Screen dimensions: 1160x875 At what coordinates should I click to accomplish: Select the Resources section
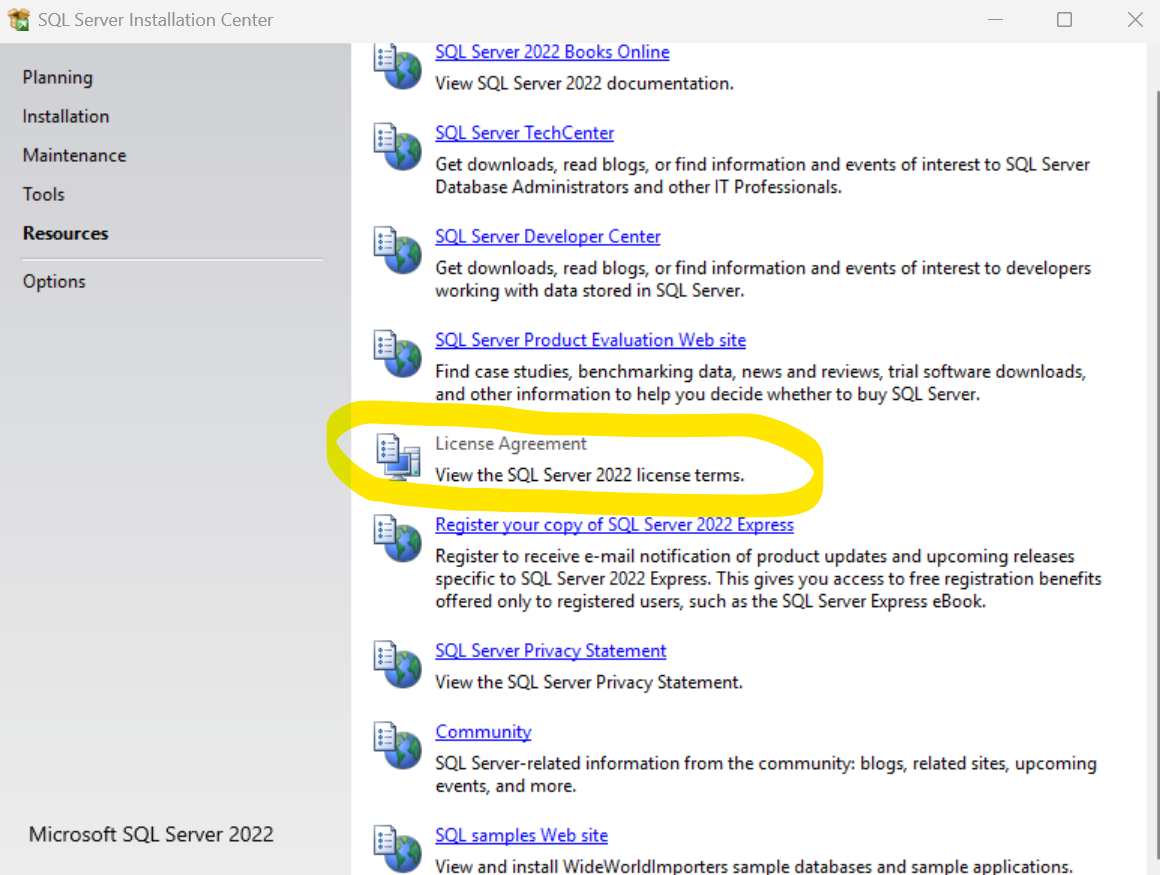tap(66, 233)
